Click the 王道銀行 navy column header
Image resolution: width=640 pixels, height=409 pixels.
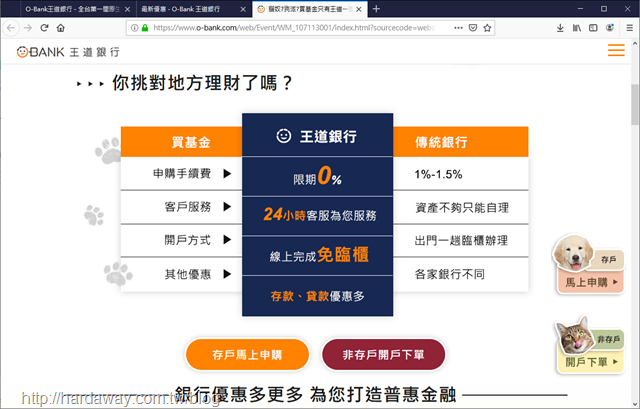click(x=318, y=135)
